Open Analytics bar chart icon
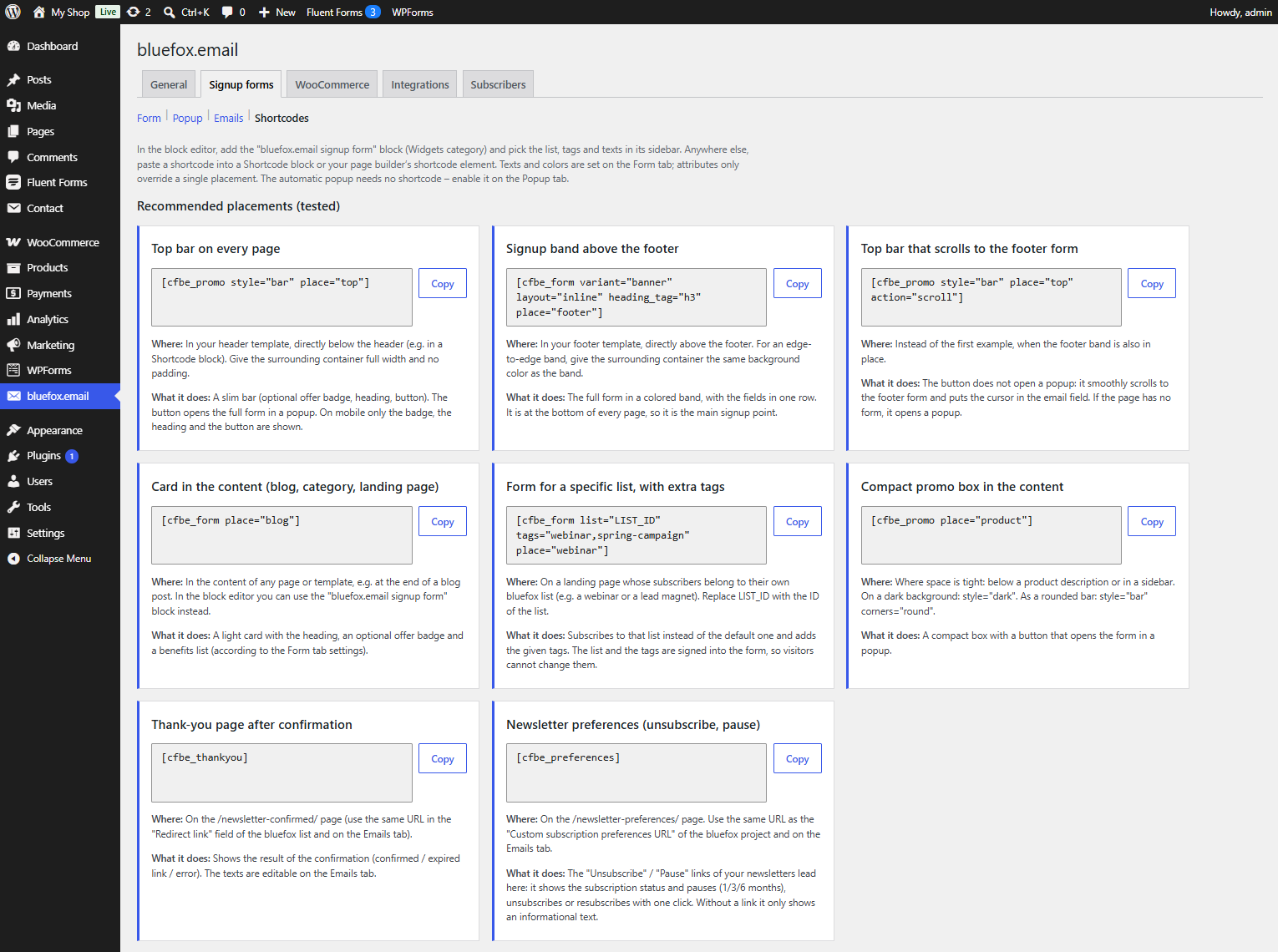Screen dimensions: 1278x952 click(13, 319)
